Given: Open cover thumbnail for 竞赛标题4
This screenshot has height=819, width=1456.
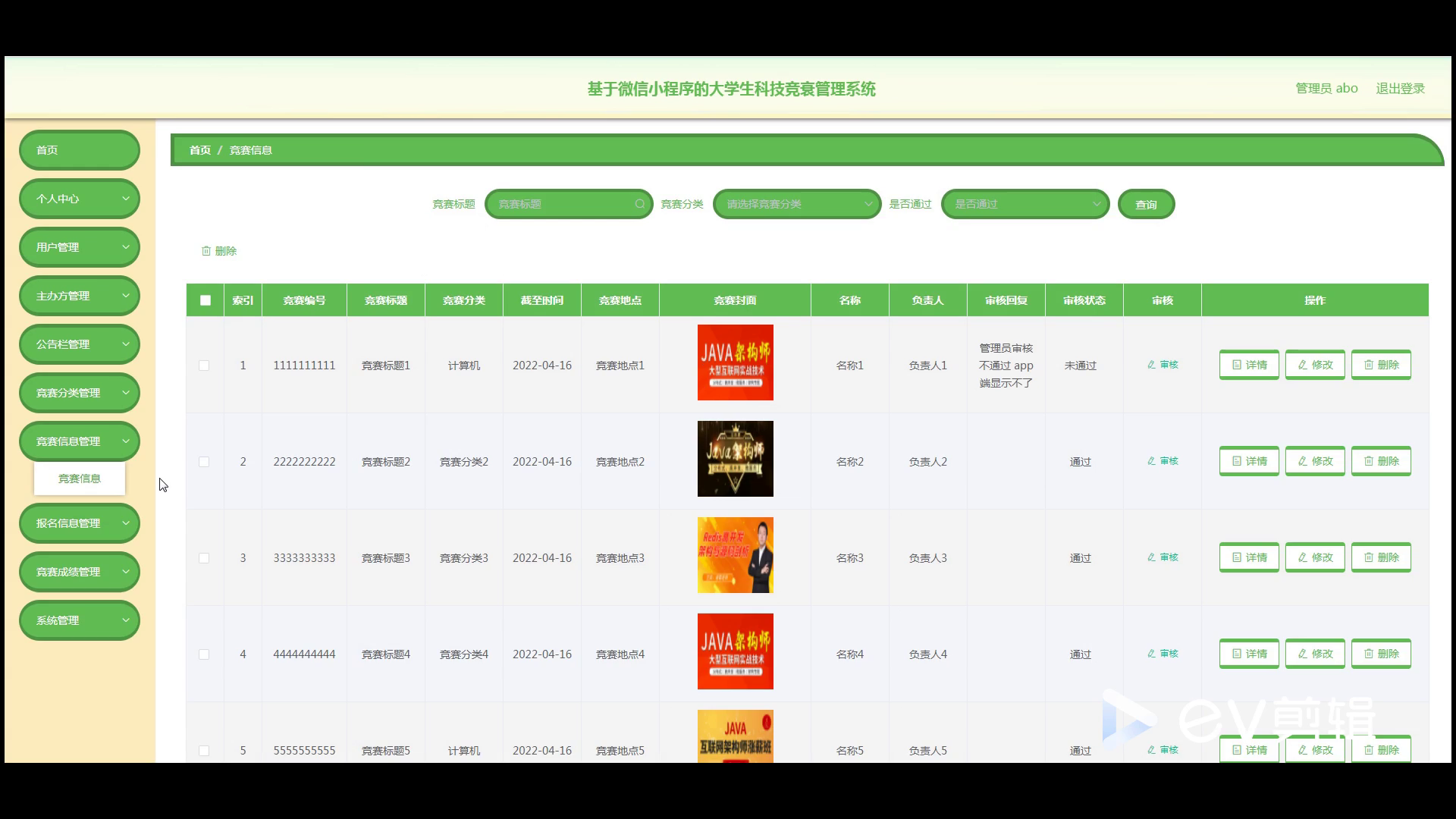Looking at the screenshot, I should [736, 651].
